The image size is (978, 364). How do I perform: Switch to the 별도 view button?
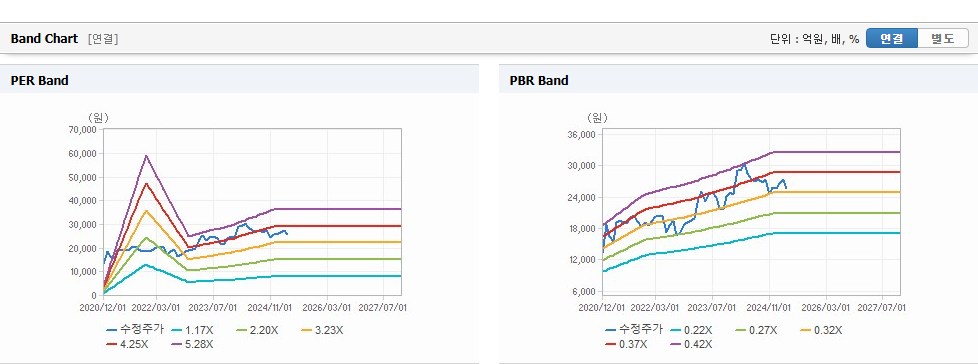pos(942,38)
